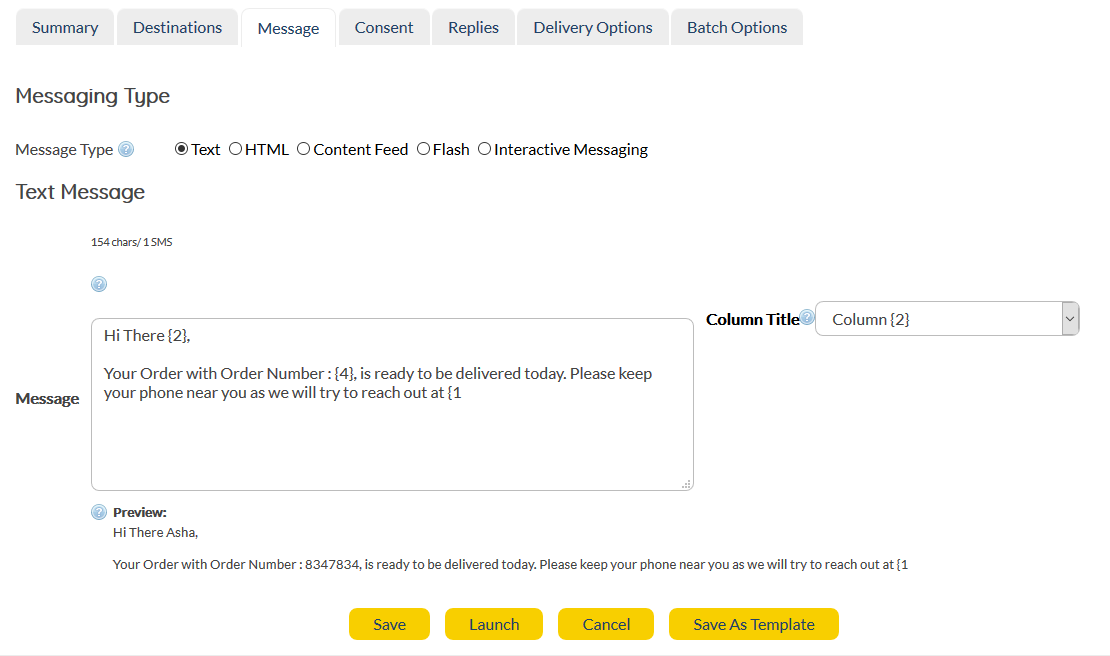The width and height of the screenshot is (1110, 656).
Task: Click help icon next to Preview label
Action: coord(99,512)
